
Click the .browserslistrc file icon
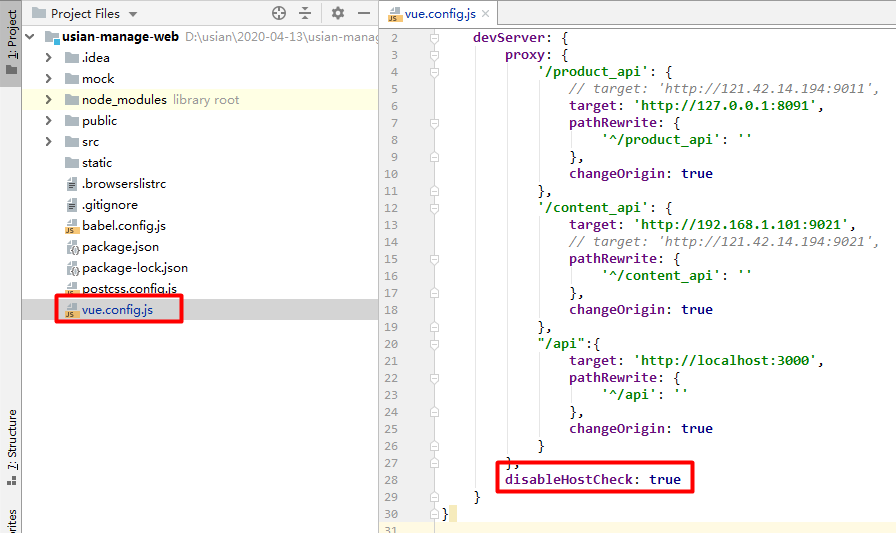(x=72, y=184)
